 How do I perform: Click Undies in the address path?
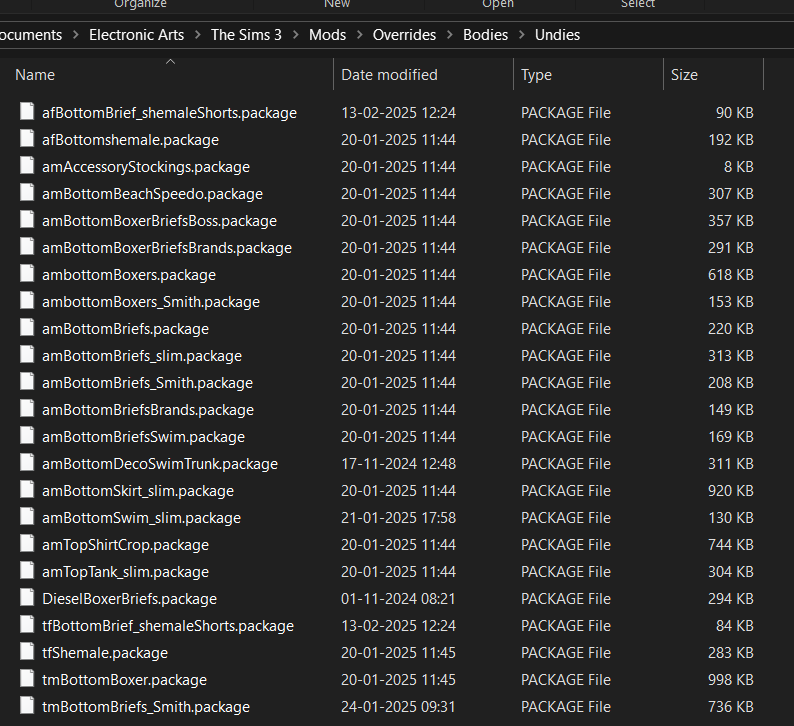click(x=558, y=35)
